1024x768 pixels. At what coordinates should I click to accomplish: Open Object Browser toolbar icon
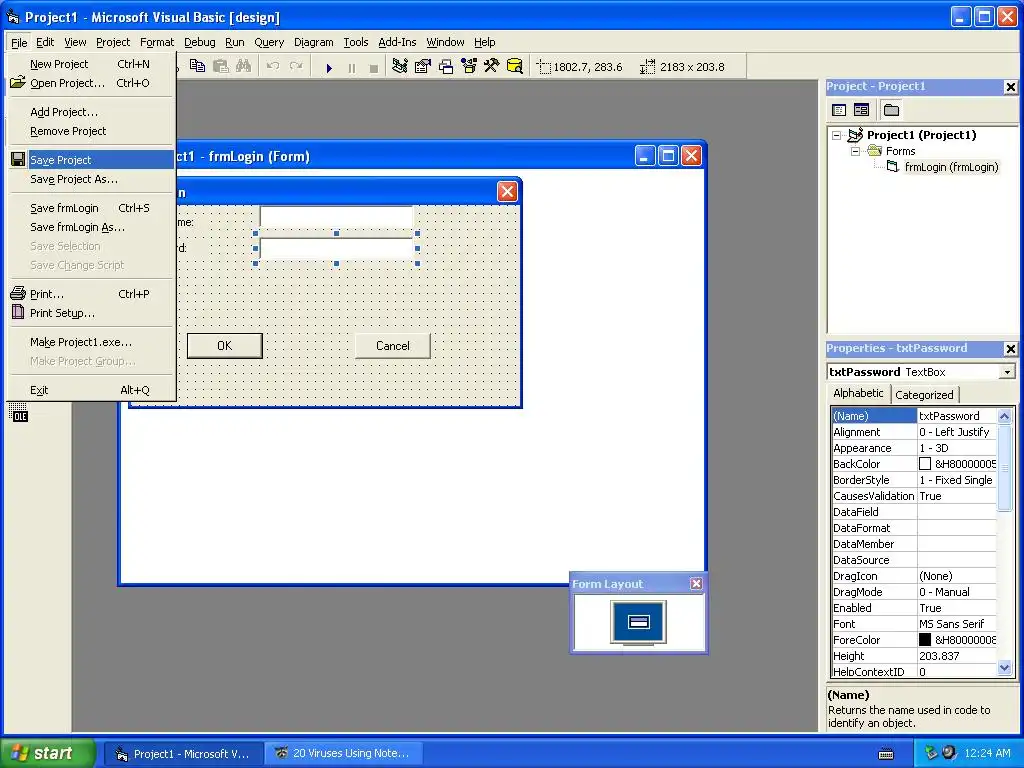pyautogui.click(x=469, y=66)
